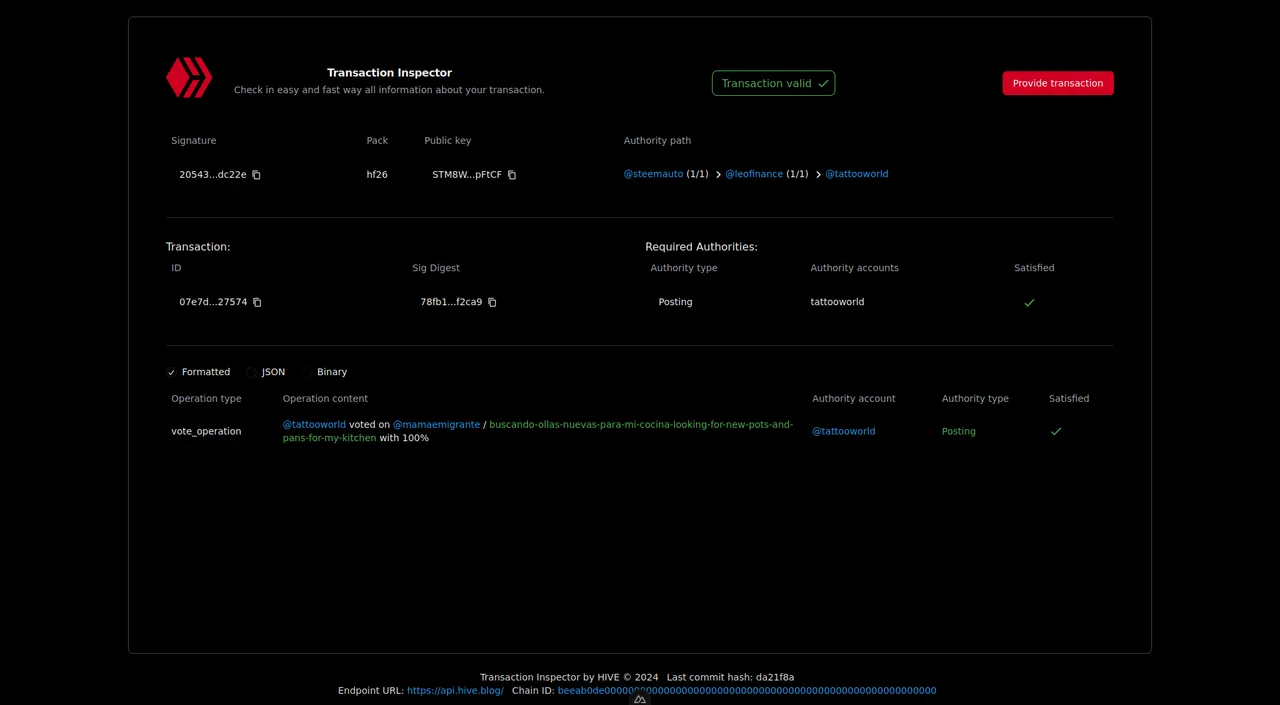This screenshot has width=1280, height=705.
Task: Switch to JSON view option
Action: click(x=265, y=372)
